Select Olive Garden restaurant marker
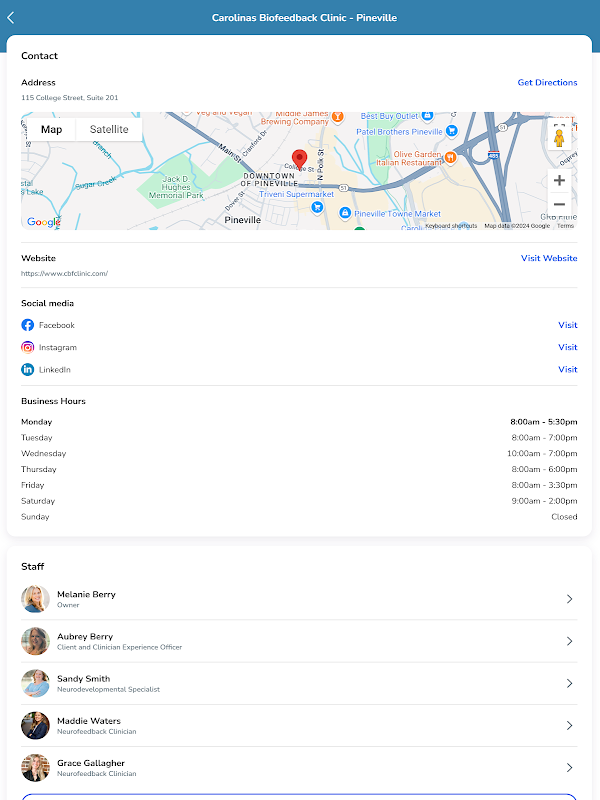 pos(450,157)
